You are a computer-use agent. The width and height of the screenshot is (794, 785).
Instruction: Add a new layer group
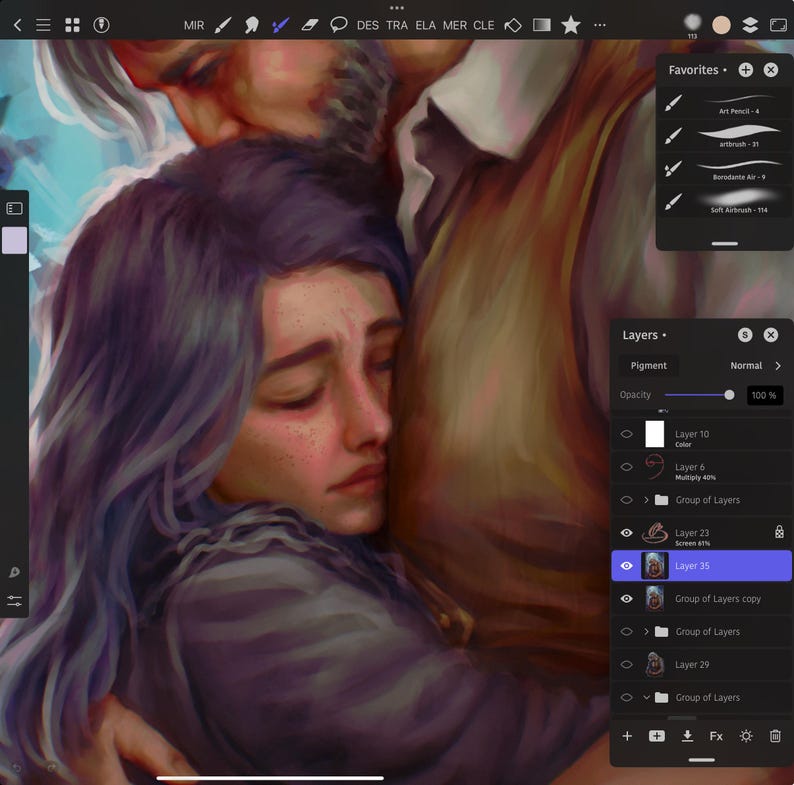(657, 736)
